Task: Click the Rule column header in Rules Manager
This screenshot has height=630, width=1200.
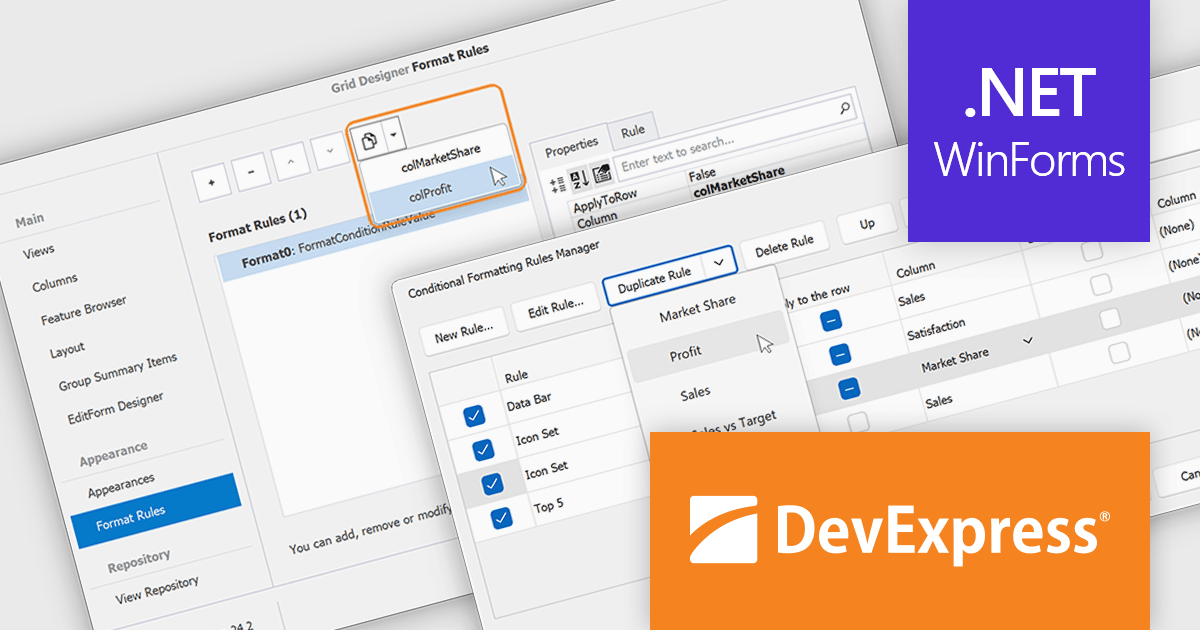Action: point(516,376)
